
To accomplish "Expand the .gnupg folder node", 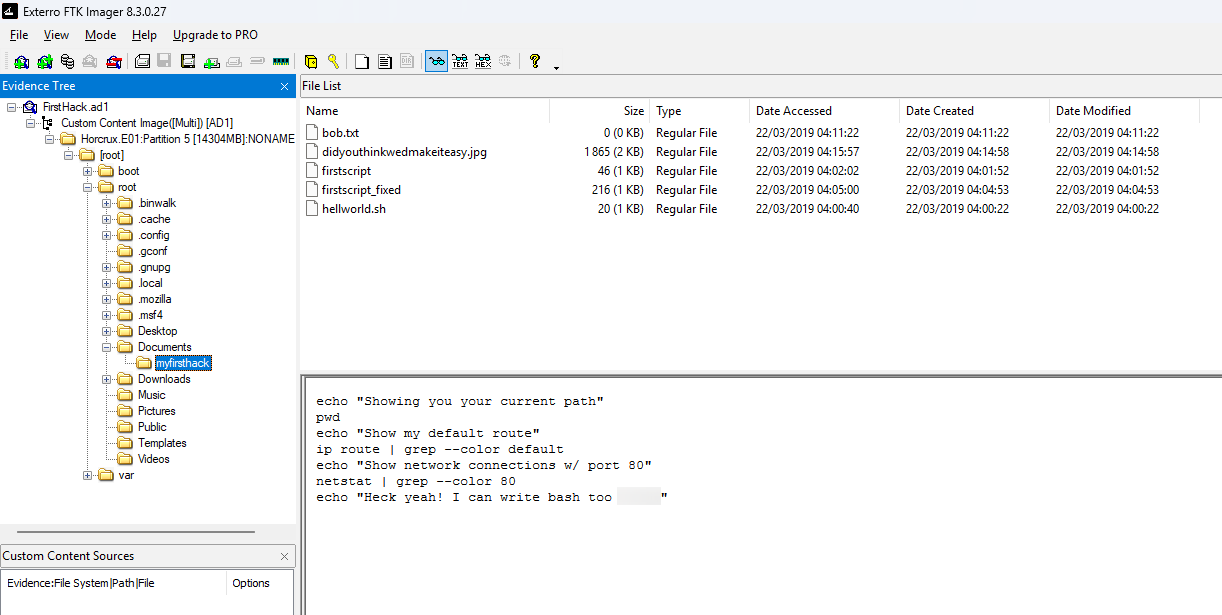I will (107, 267).
